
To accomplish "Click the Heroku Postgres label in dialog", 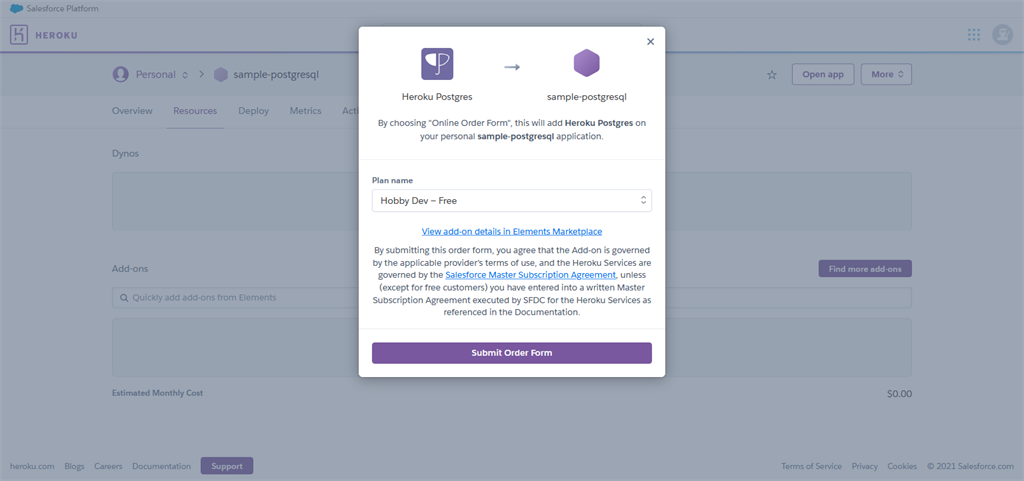I will (437, 97).
